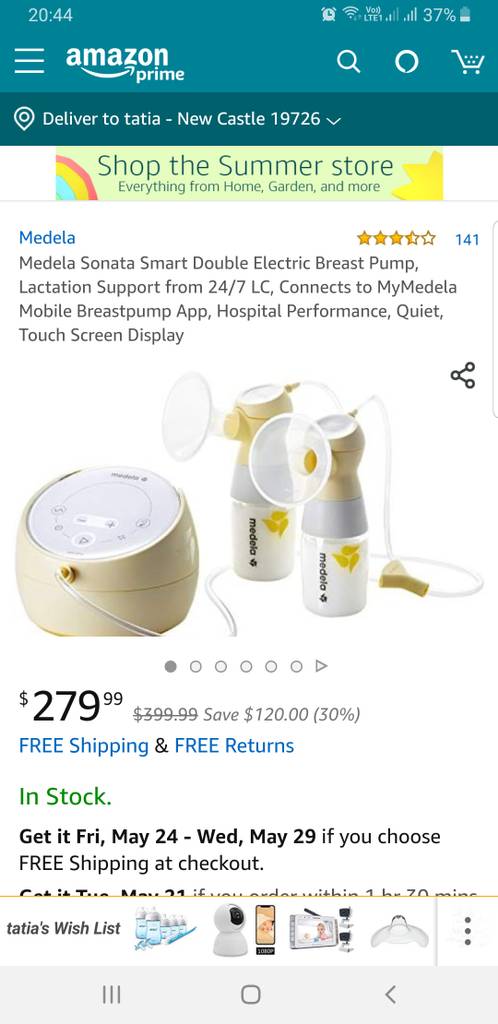Tap the share icon beside product image
Viewport: 498px width, 1024px height.
463,376
